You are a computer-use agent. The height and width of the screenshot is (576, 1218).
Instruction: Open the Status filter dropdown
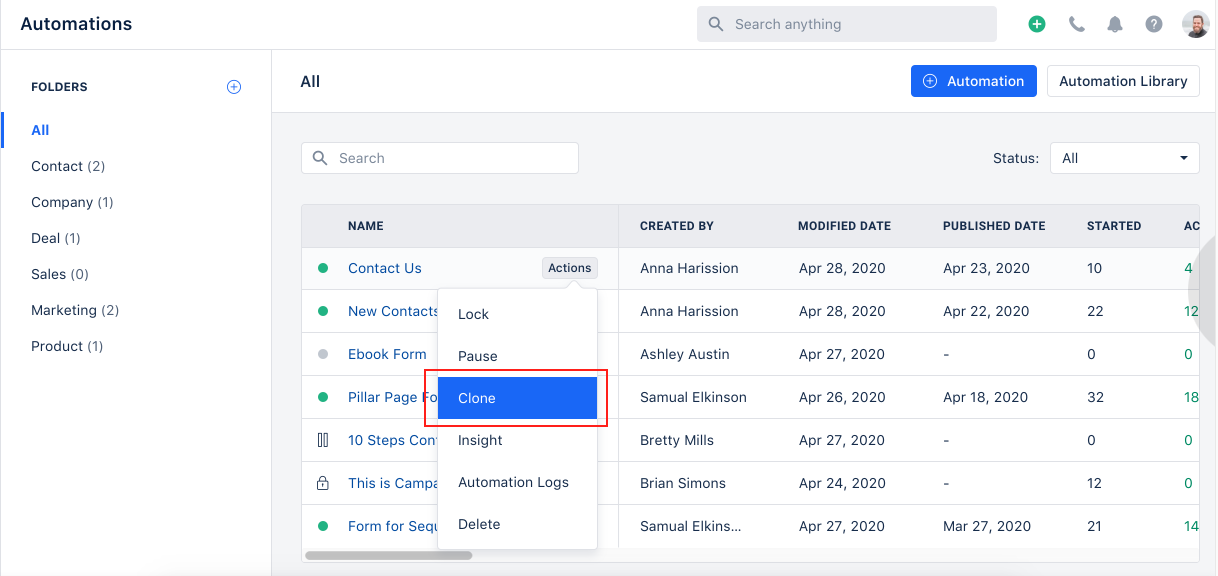tap(1125, 158)
